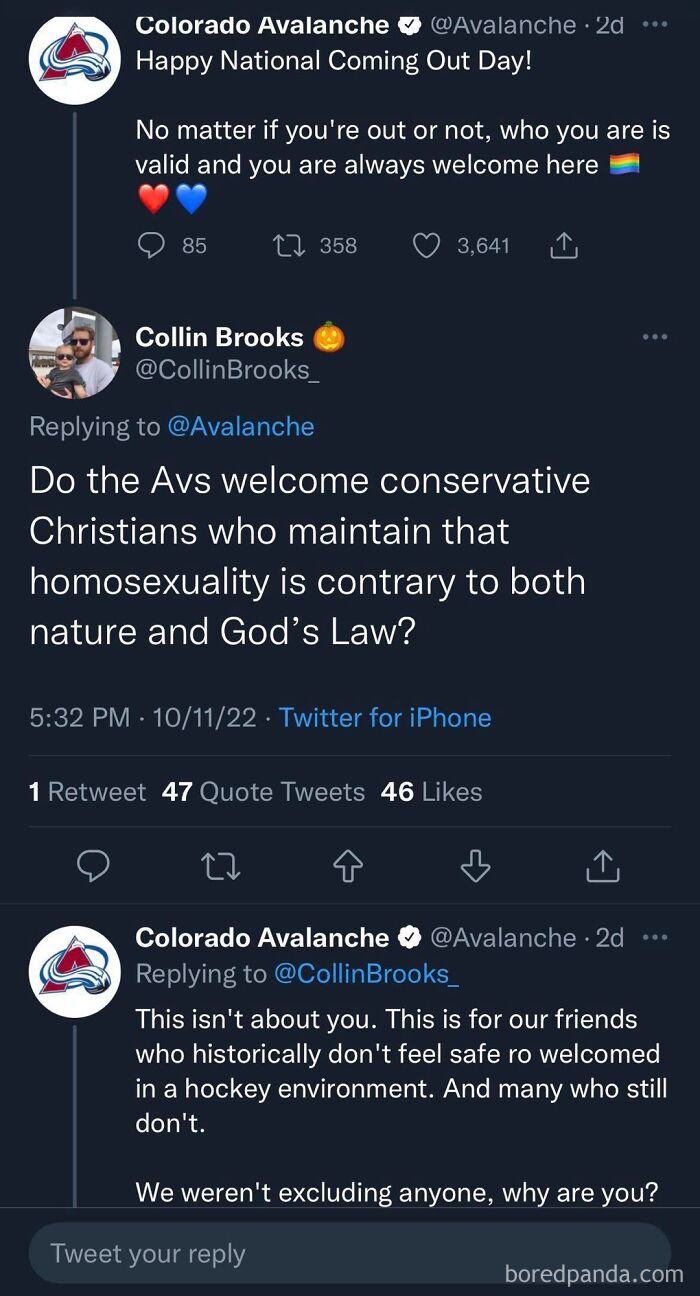Open the @CollinBrooks_ mention link

tap(365, 974)
